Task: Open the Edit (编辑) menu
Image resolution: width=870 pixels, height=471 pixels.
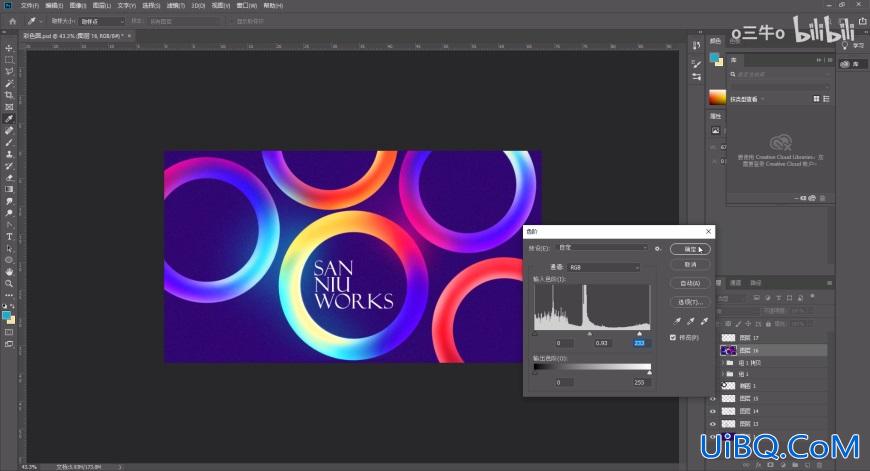Action: pos(54,6)
